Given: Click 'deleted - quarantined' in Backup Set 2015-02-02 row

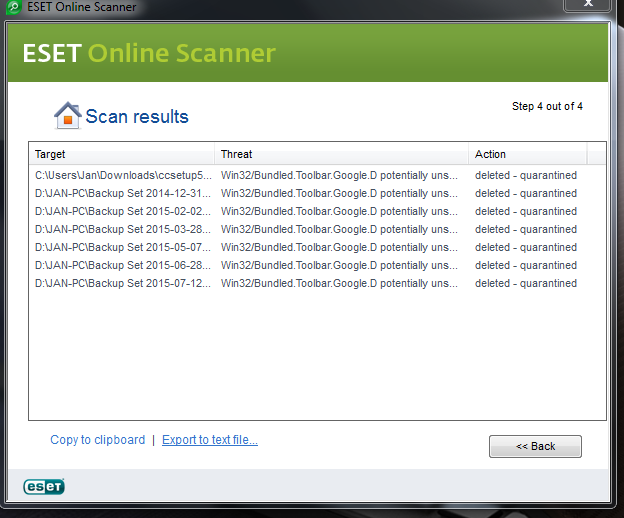Looking at the screenshot, I should (x=526, y=211).
